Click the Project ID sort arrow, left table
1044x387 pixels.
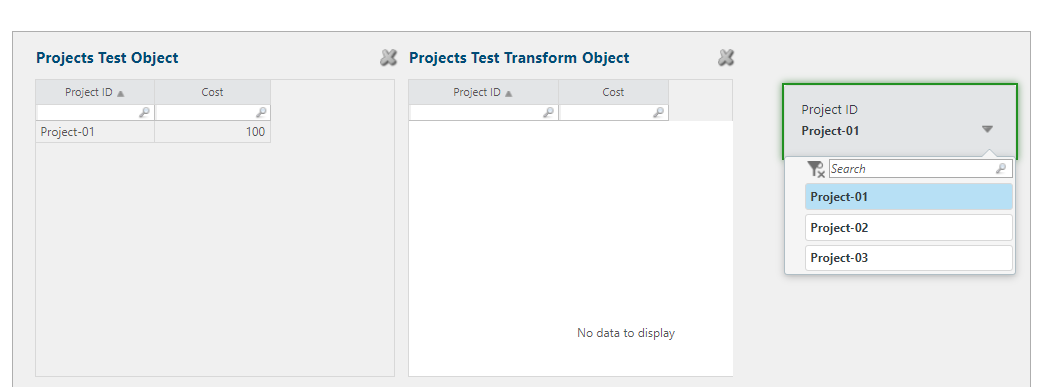(121, 93)
